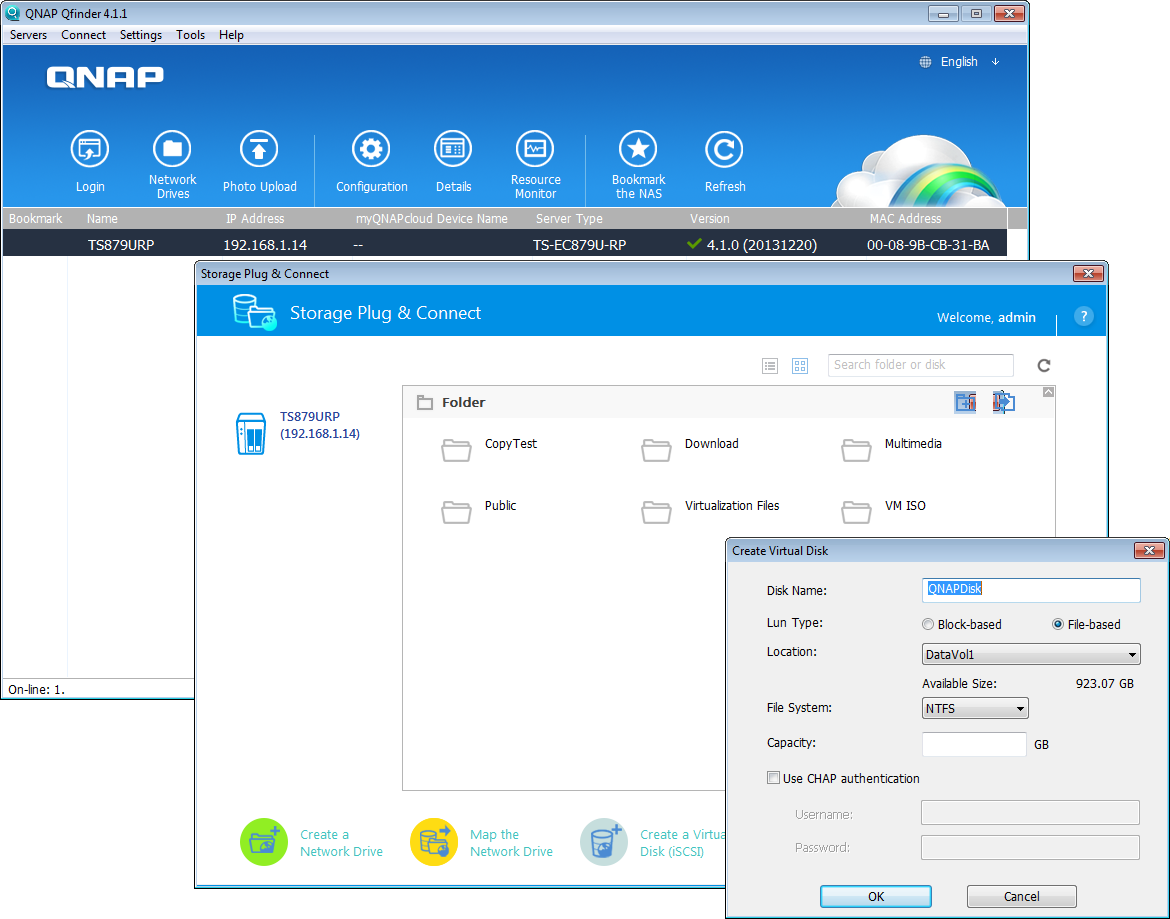Open the Virtualization Files folder
Viewport: 1170px width, 919px height.
pyautogui.click(x=656, y=512)
